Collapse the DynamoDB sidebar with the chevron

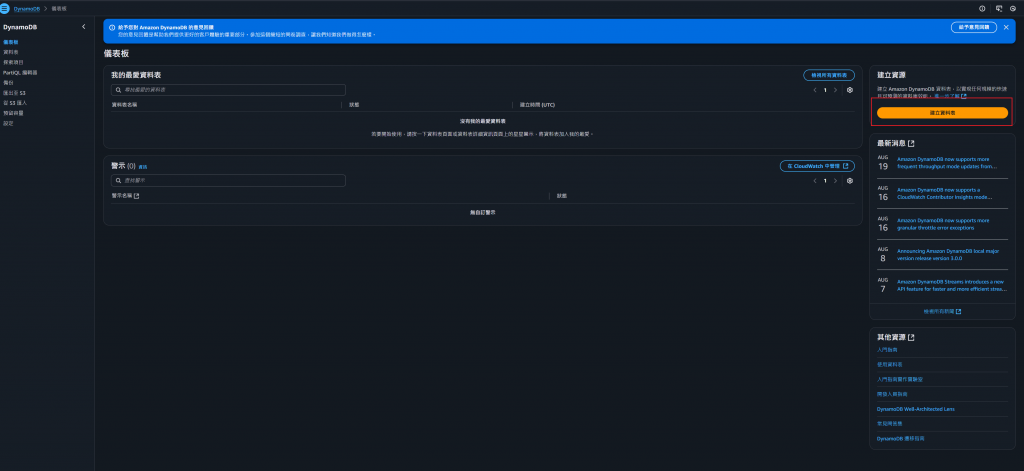tap(83, 27)
